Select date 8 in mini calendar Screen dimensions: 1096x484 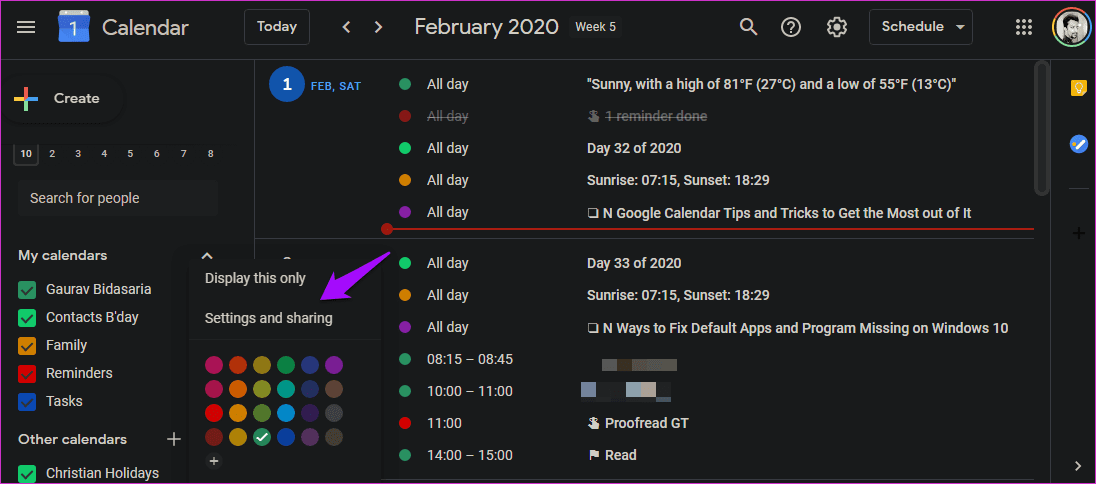click(210, 154)
